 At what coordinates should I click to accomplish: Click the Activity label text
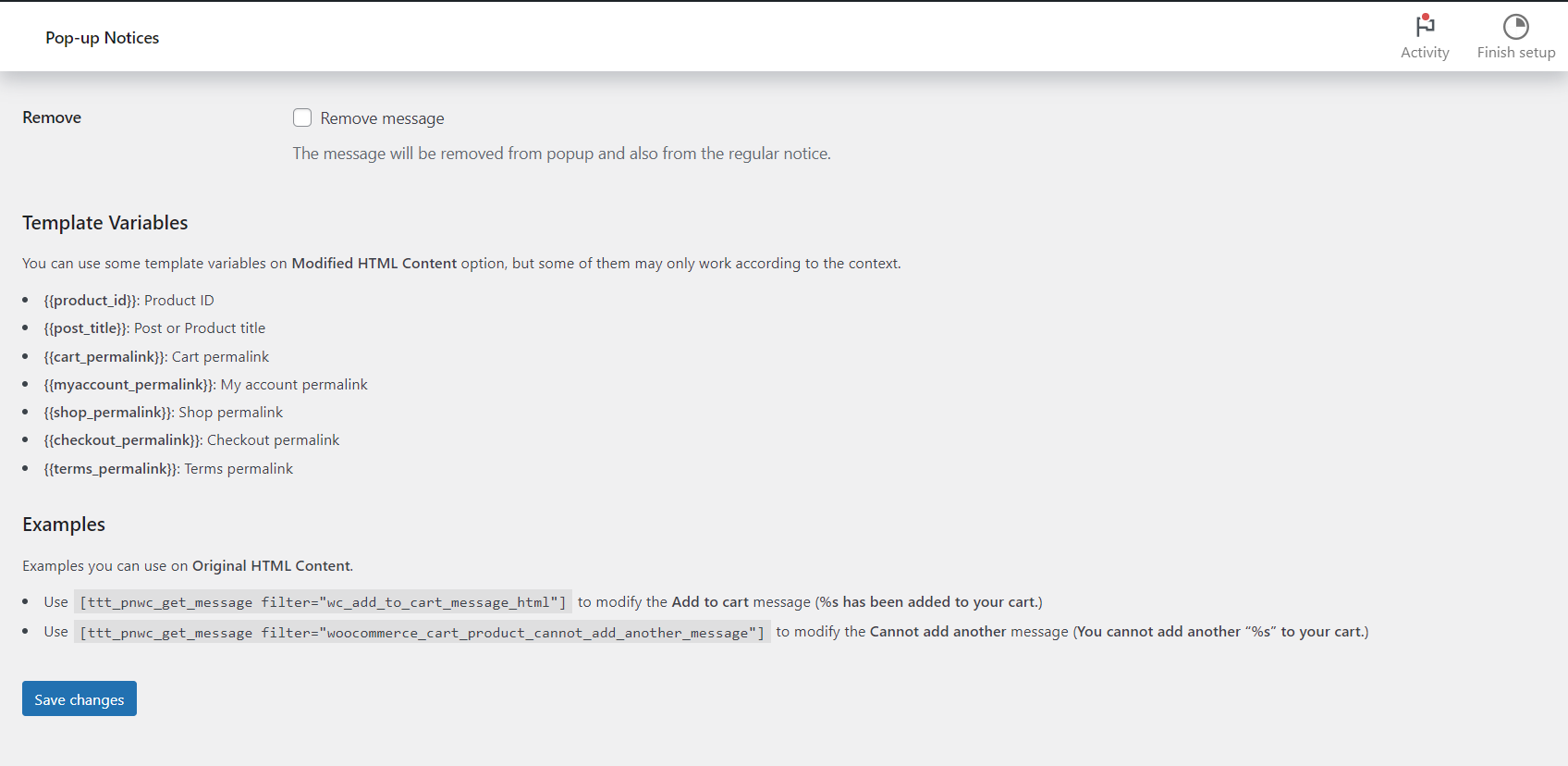pos(1425,53)
